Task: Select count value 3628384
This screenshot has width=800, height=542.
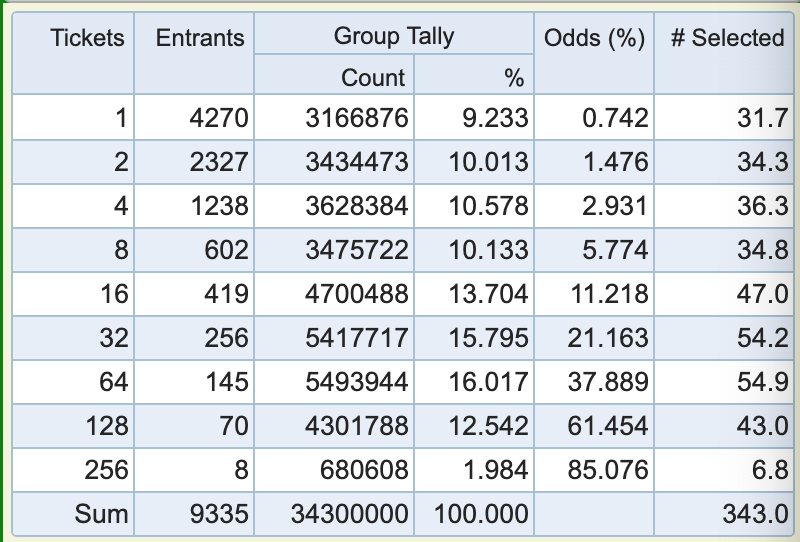Action: tap(357, 206)
